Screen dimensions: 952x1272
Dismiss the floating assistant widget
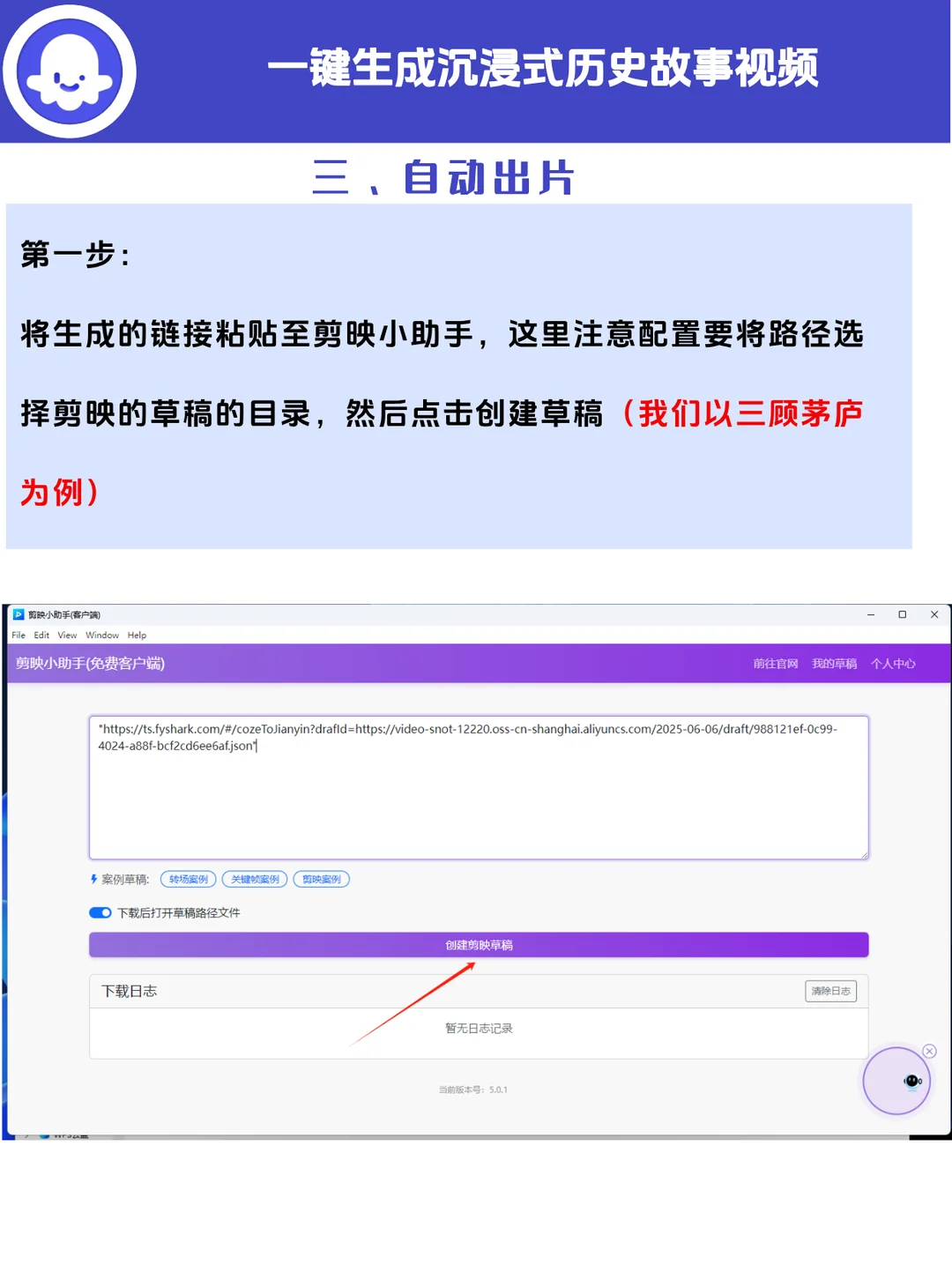pyautogui.click(x=929, y=1051)
